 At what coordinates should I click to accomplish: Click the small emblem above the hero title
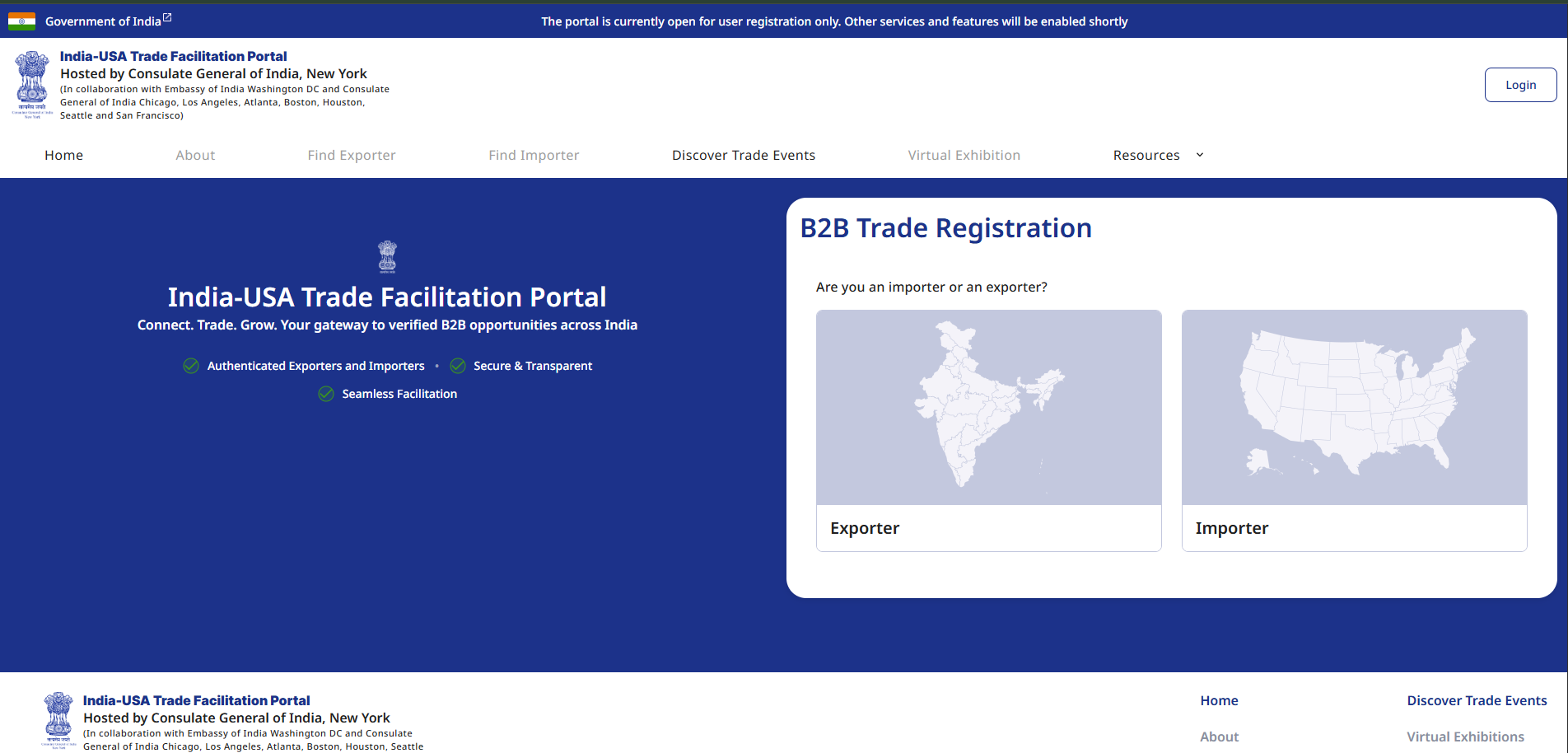387,257
